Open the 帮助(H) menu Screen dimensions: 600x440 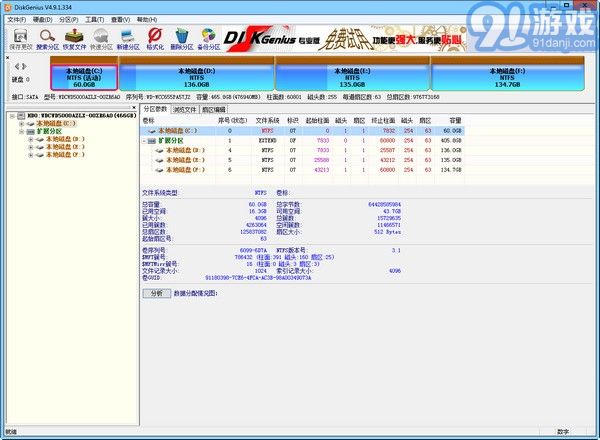[147, 20]
